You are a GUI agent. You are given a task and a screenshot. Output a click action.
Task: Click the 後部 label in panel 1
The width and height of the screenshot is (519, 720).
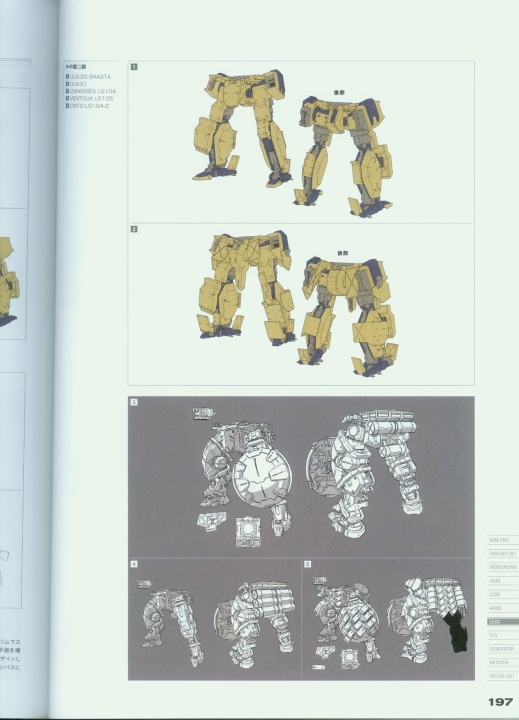click(339, 92)
